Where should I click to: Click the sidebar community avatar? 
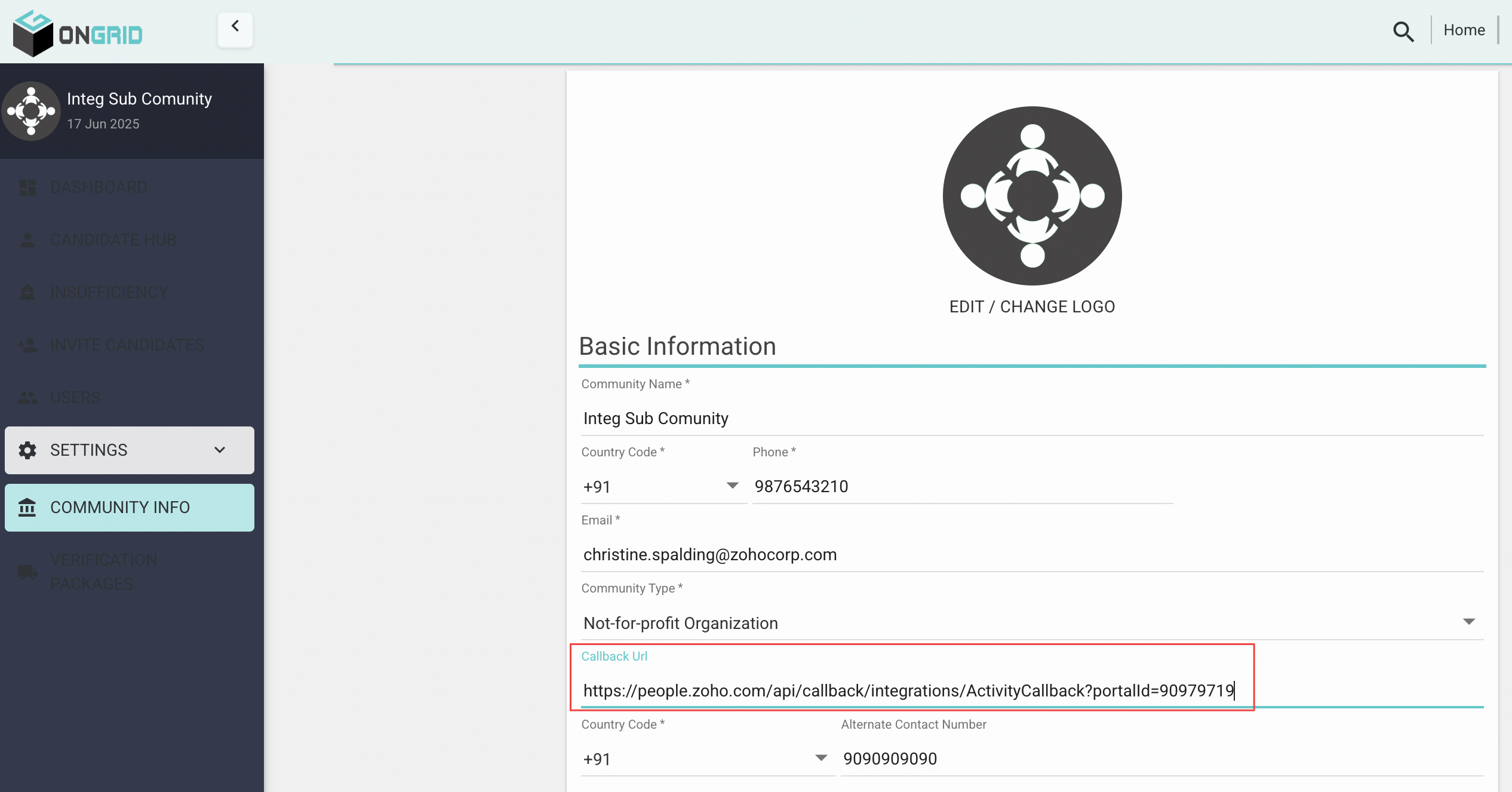(x=31, y=111)
